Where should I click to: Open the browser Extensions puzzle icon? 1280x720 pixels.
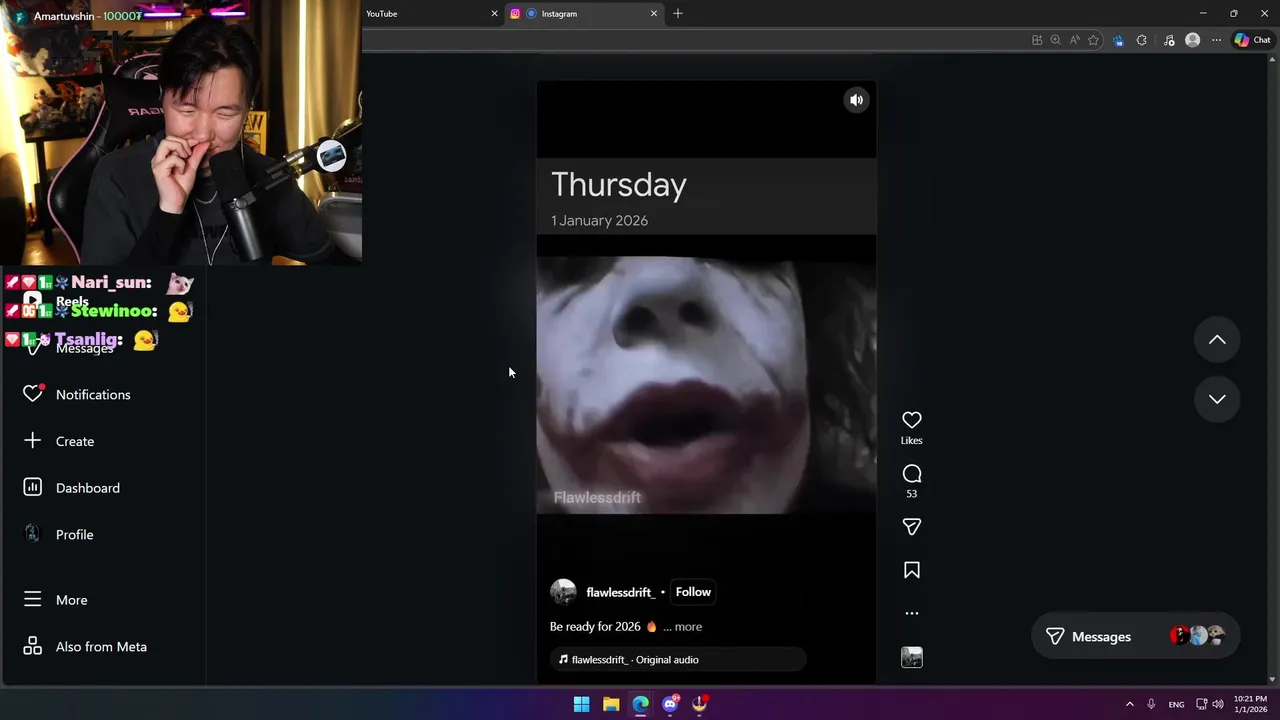point(1142,40)
